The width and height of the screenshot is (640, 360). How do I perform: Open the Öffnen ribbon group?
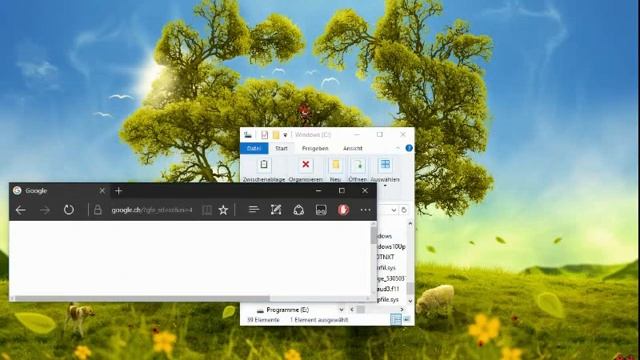coord(358,170)
